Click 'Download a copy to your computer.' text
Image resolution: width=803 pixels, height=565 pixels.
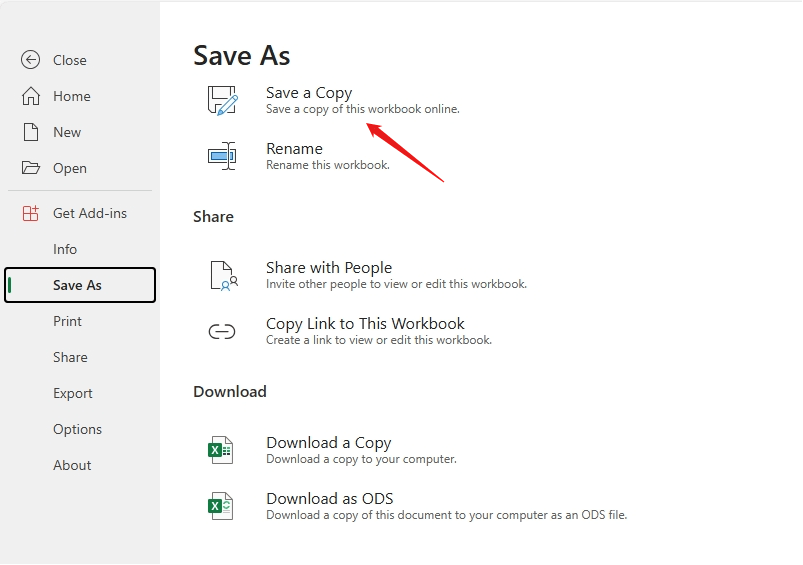click(x=361, y=459)
